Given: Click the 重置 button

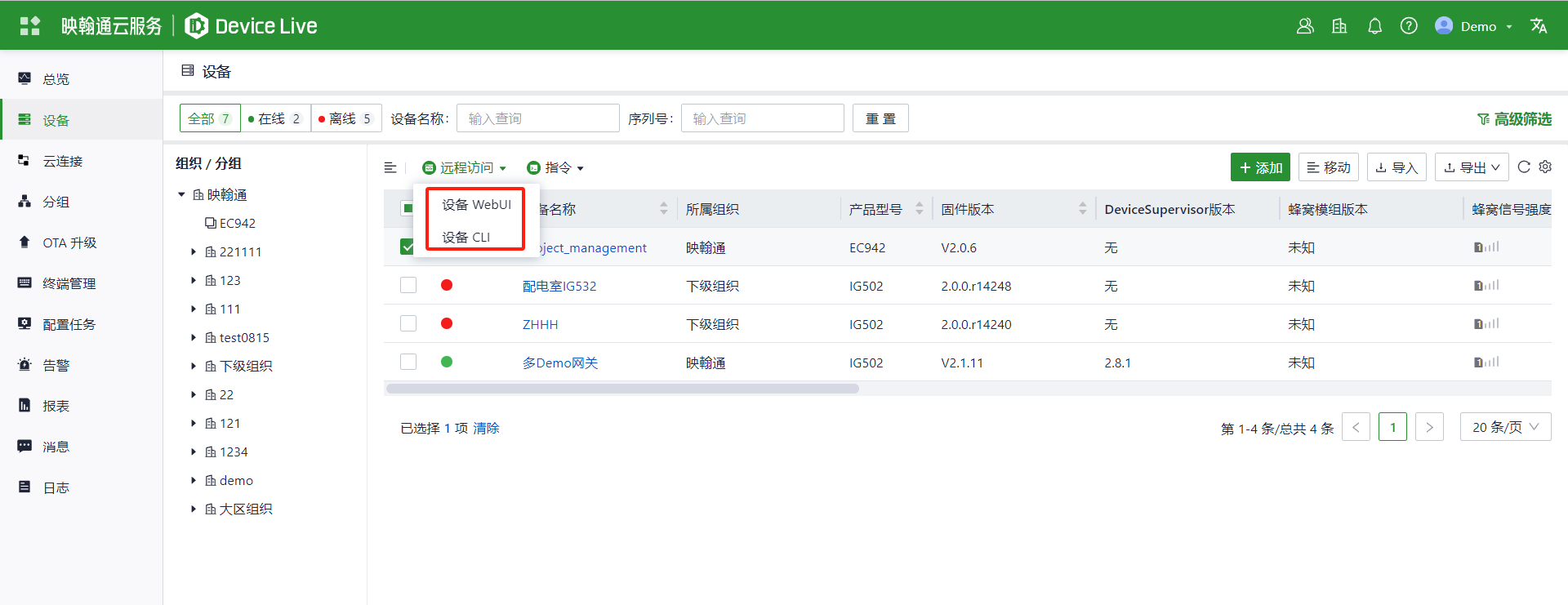Looking at the screenshot, I should 880,118.
